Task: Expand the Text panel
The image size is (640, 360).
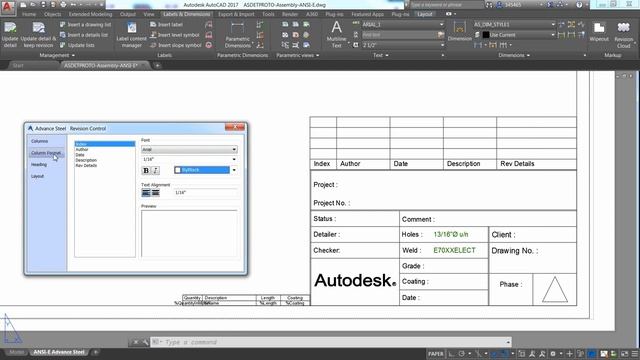Action: pos(380,55)
